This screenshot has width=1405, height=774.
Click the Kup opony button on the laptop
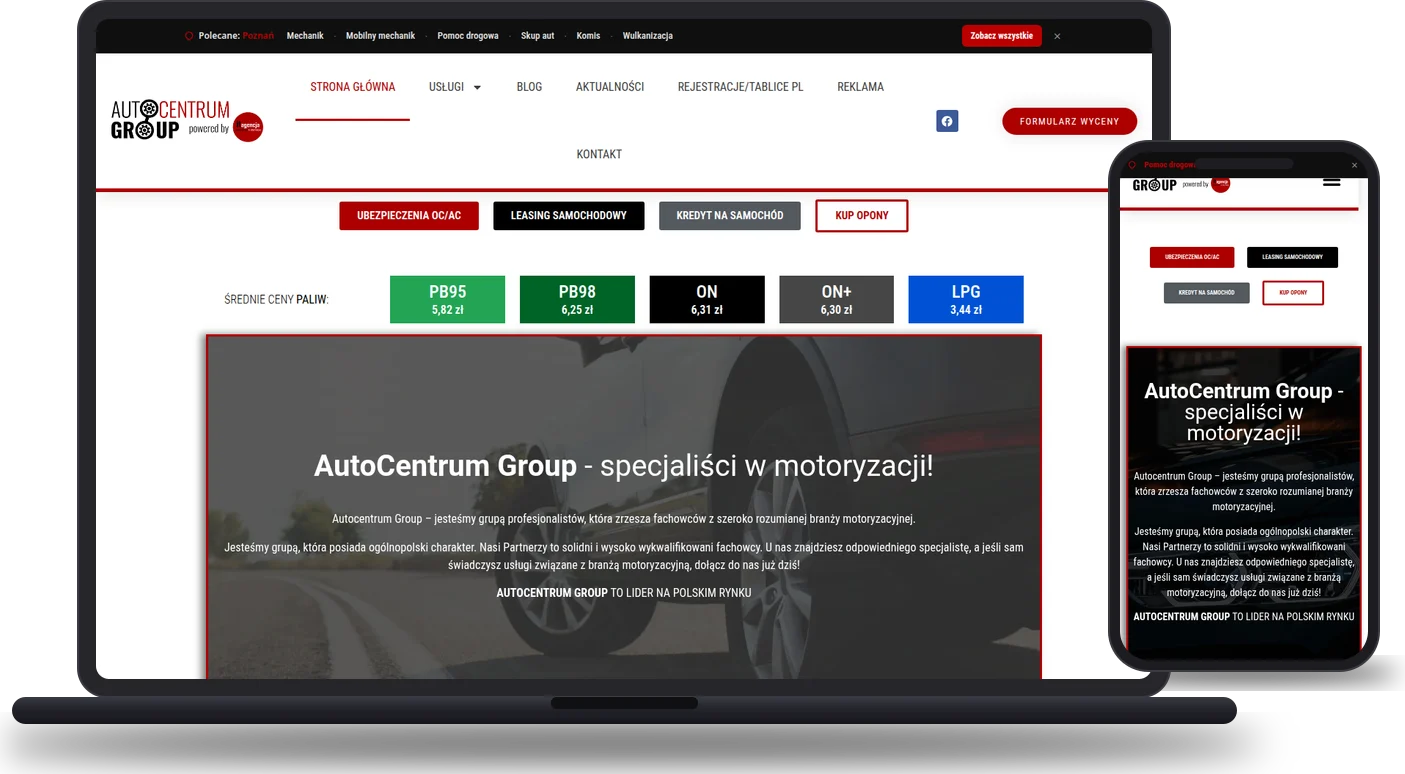(862, 216)
